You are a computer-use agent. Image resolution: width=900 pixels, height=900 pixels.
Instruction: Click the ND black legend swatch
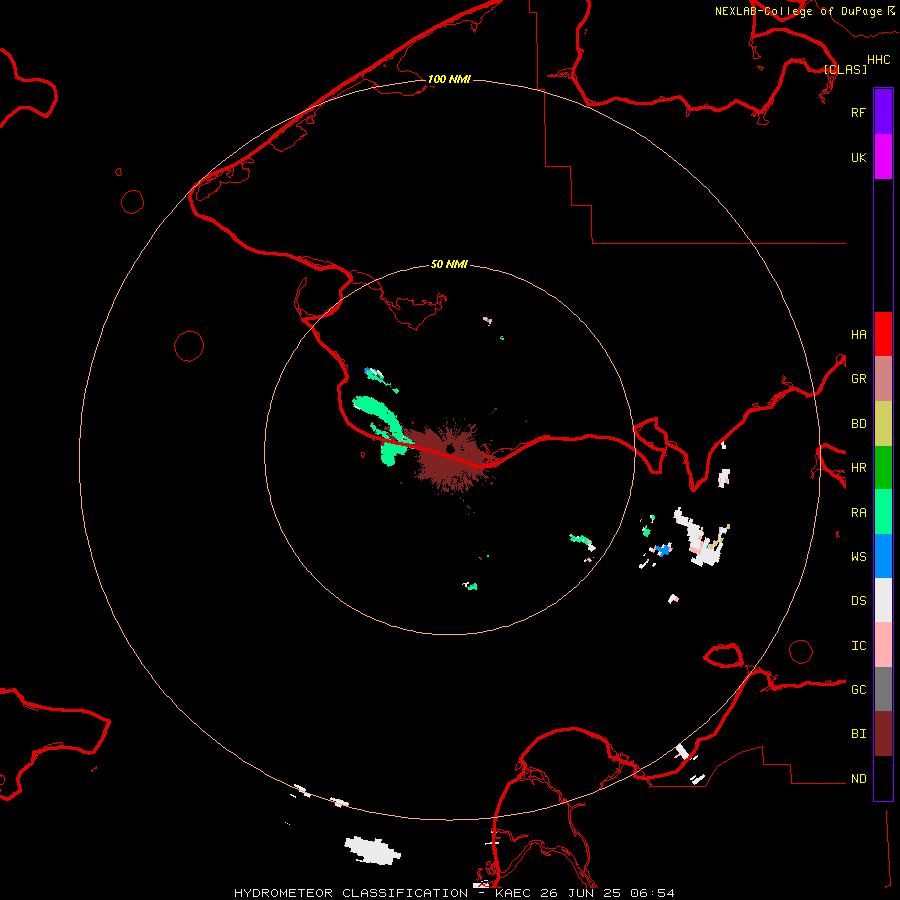click(883, 778)
